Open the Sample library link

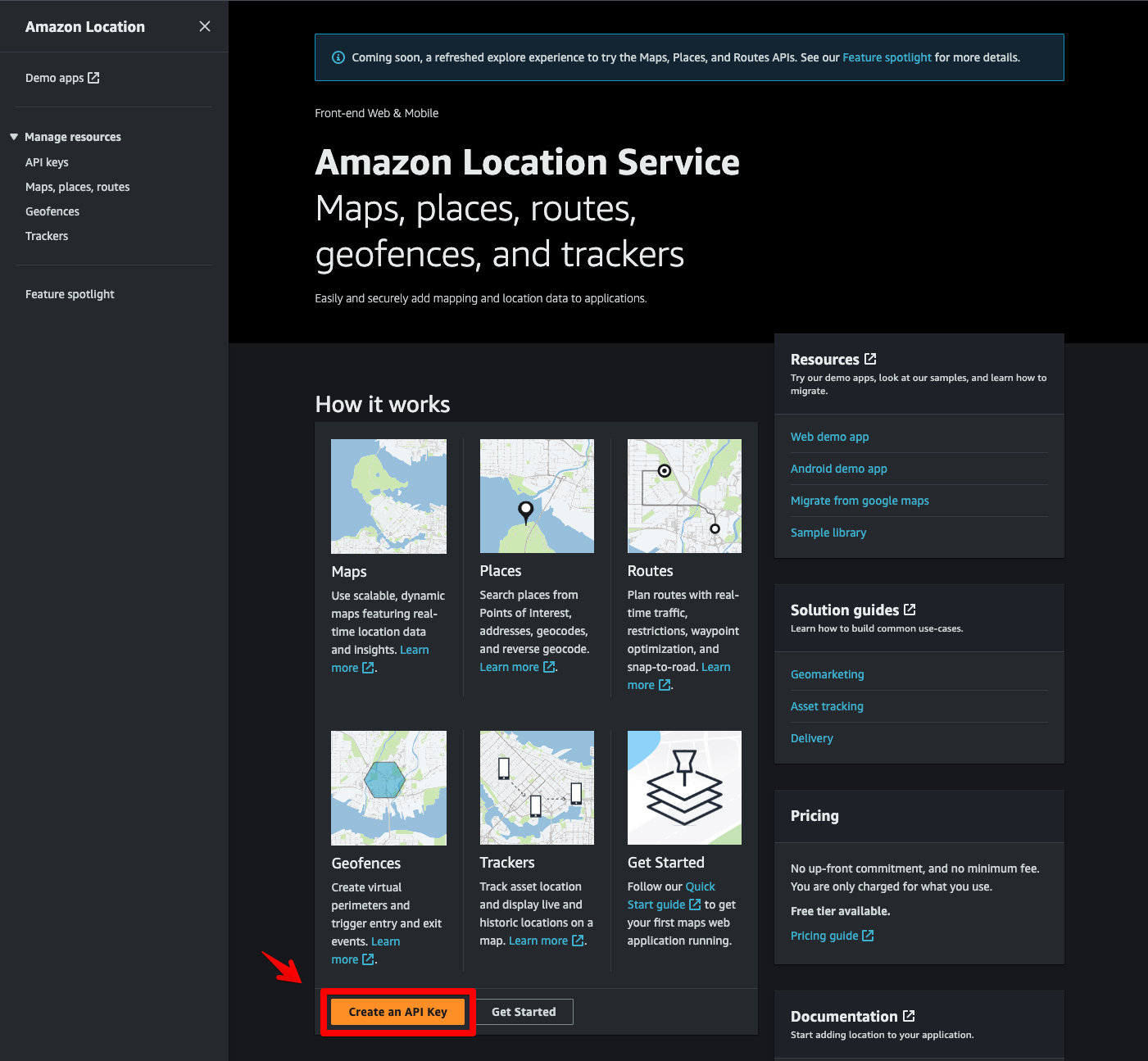(828, 533)
